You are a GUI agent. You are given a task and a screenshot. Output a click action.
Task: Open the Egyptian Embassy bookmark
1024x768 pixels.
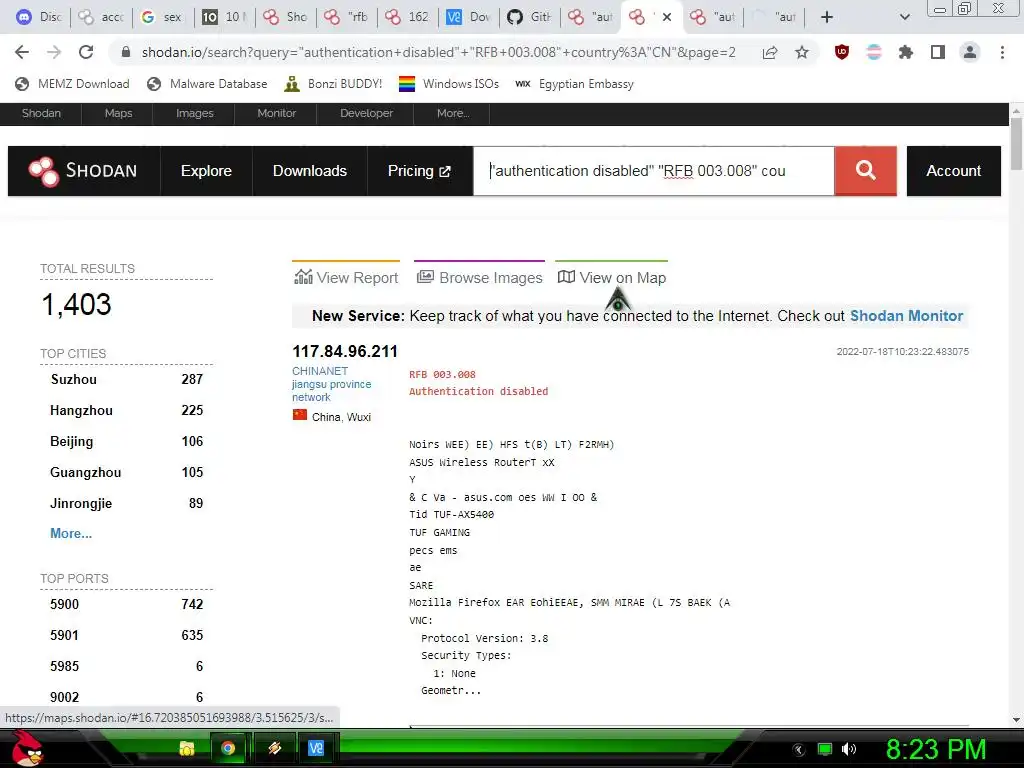(x=575, y=84)
